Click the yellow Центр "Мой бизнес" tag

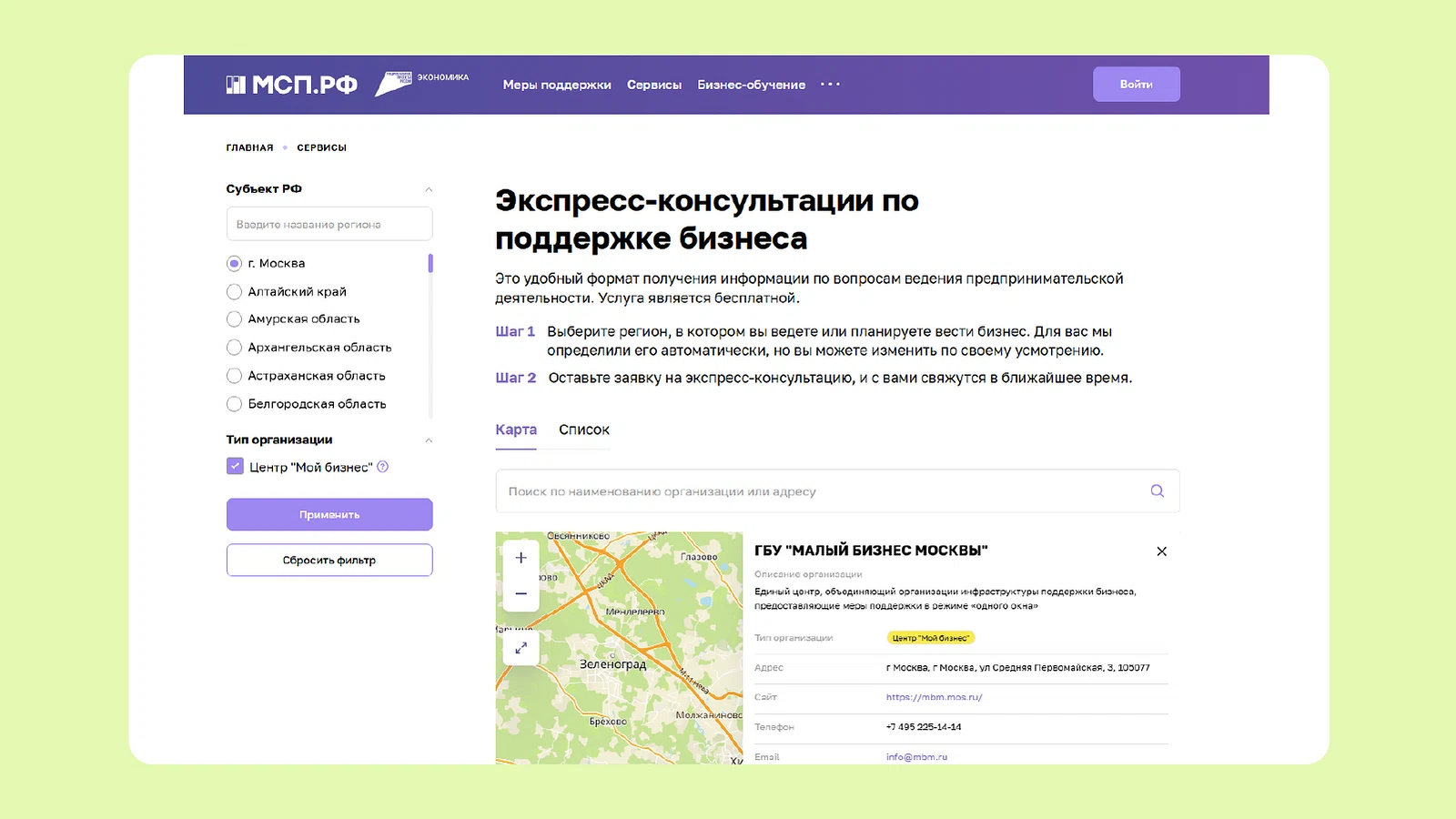[x=930, y=638]
